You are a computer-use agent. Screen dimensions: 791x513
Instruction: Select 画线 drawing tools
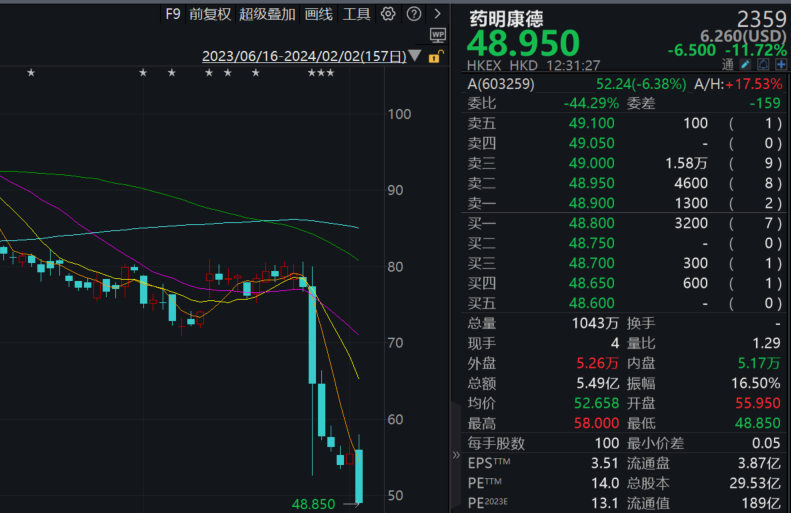[x=318, y=14]
